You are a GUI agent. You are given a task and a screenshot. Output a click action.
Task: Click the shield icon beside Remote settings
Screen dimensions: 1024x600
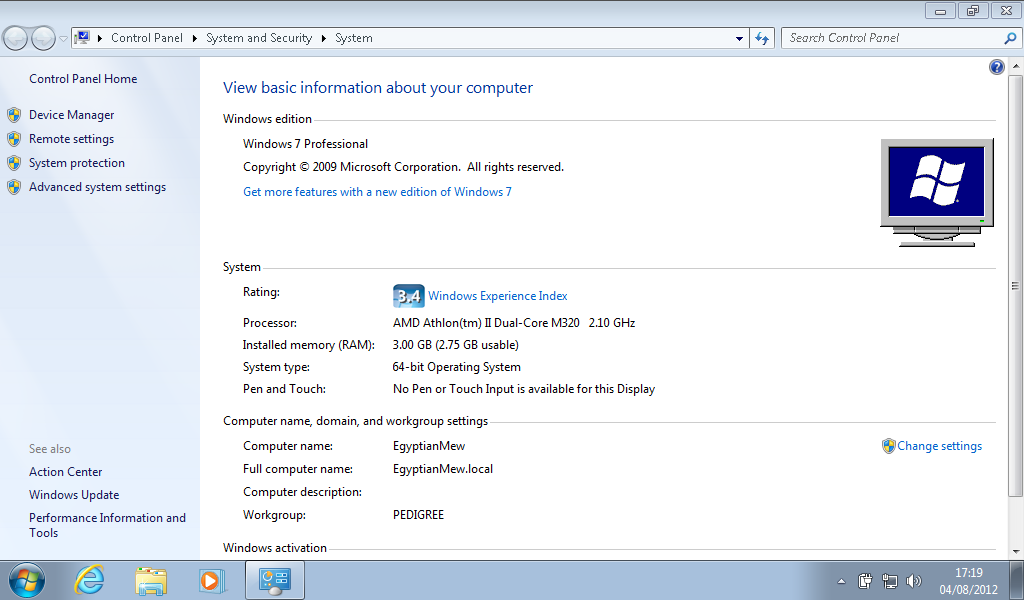[x=14, y=139]
